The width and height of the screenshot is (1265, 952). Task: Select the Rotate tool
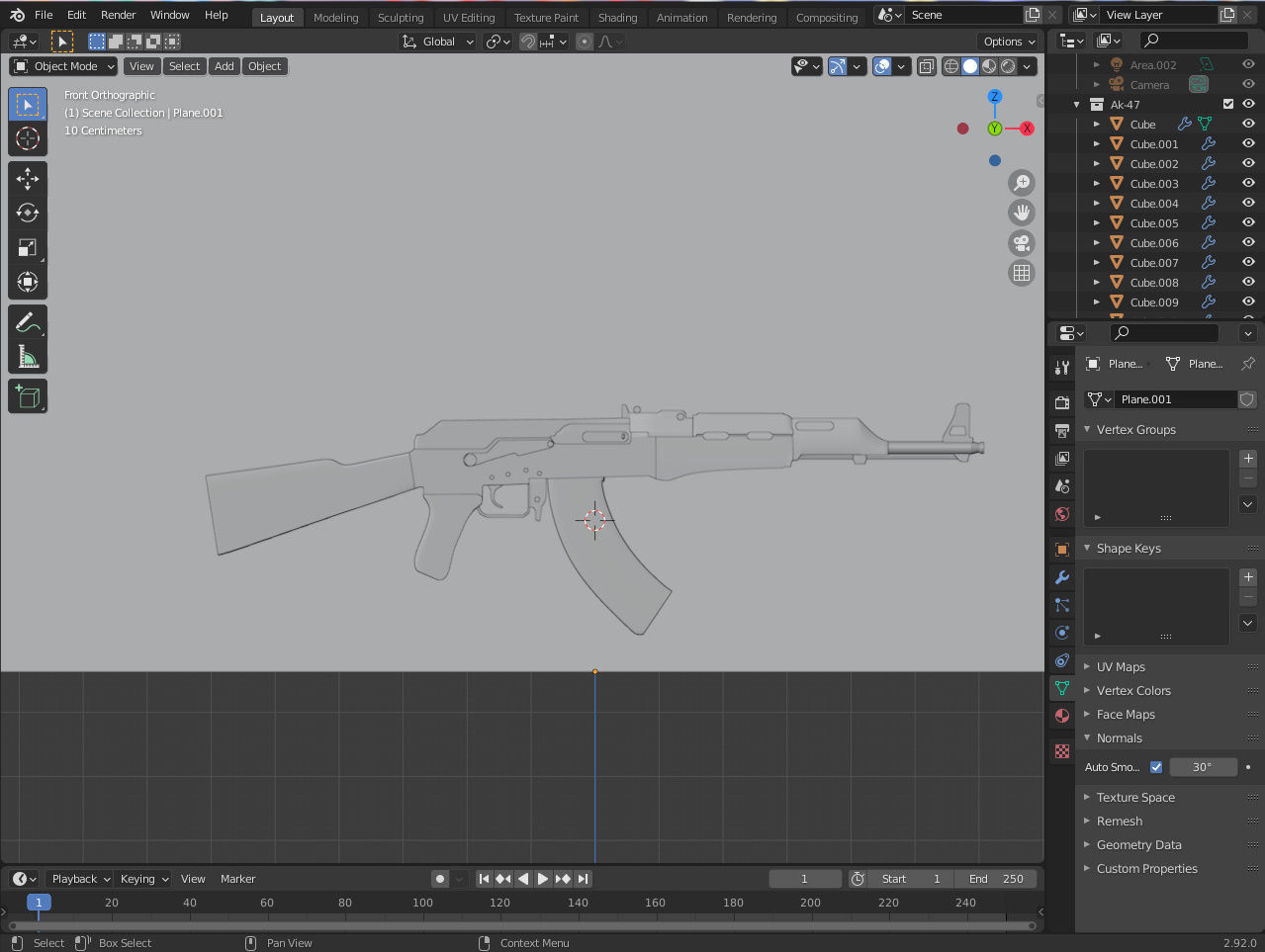click(x=27, y=213)
